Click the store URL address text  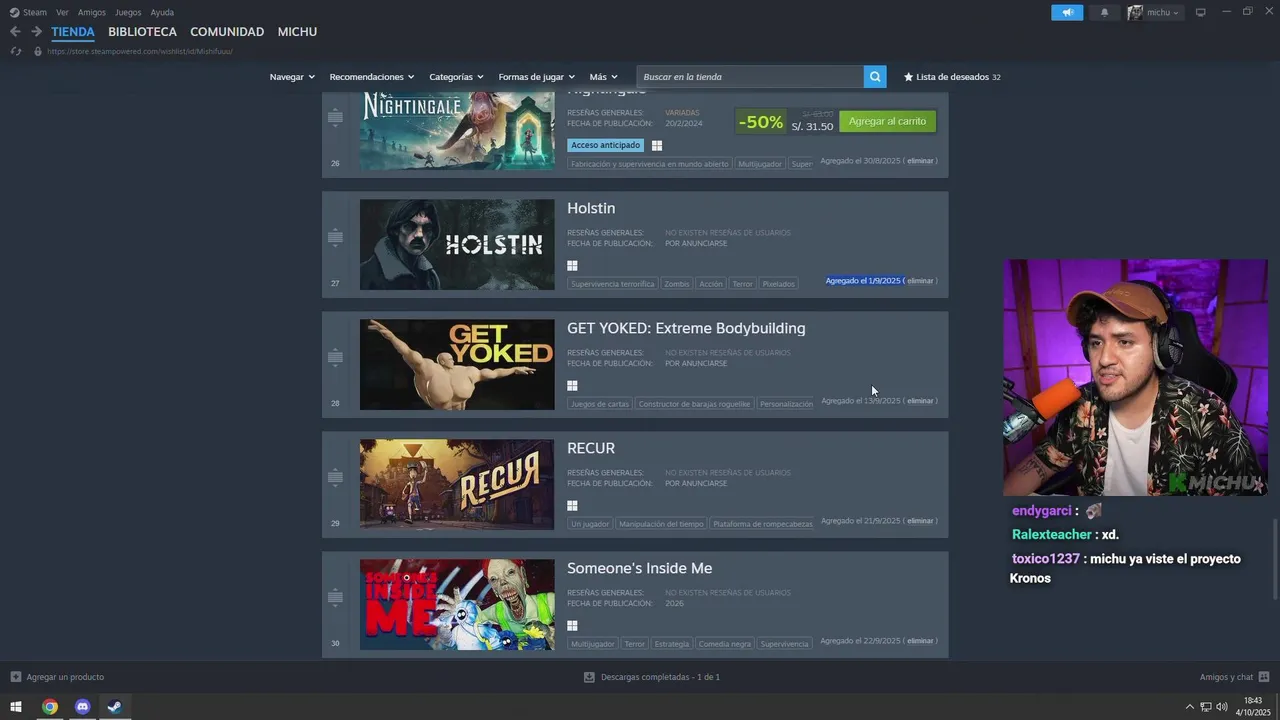140,51
